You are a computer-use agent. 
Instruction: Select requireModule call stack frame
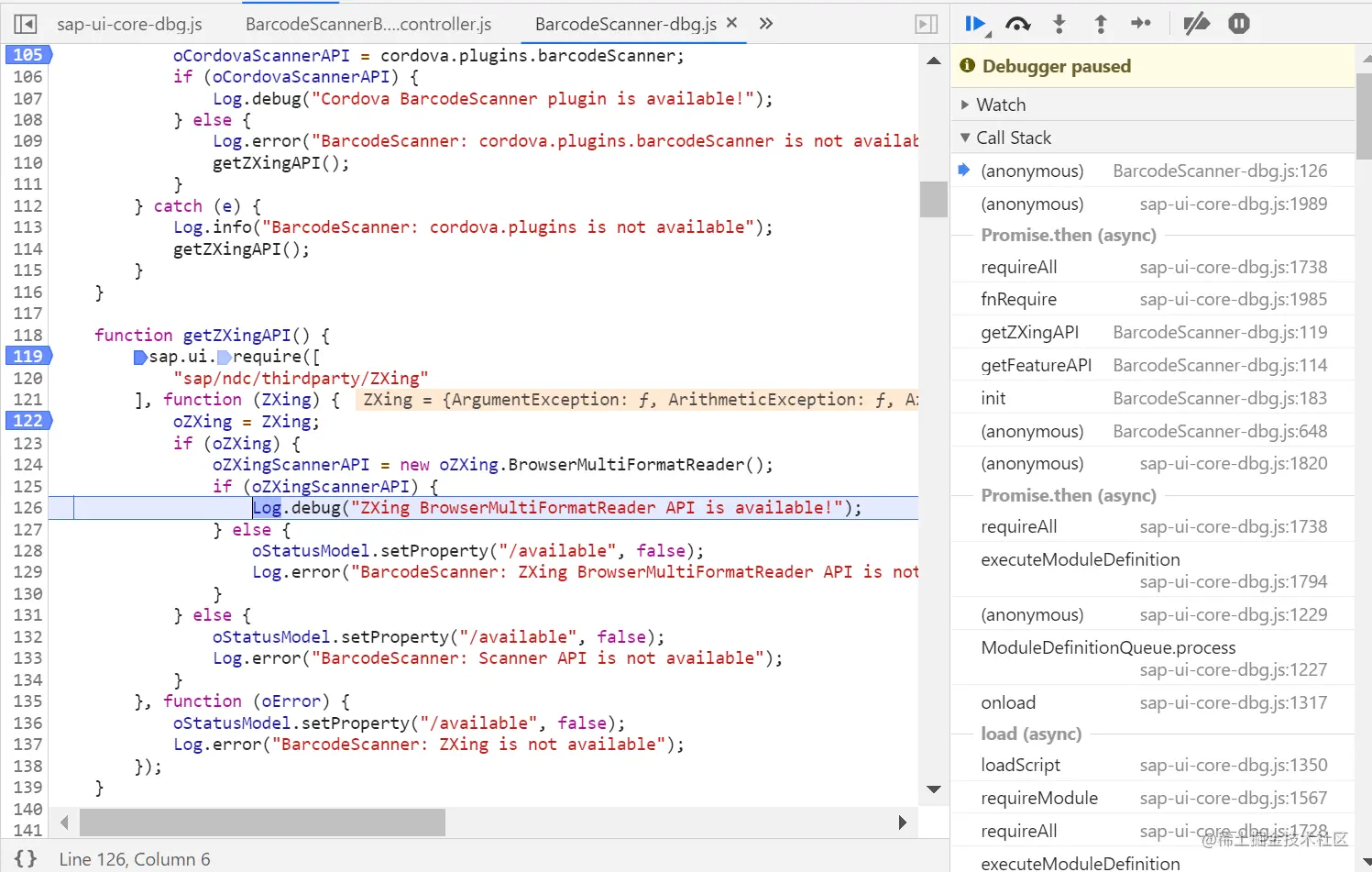click(1153, 798)
